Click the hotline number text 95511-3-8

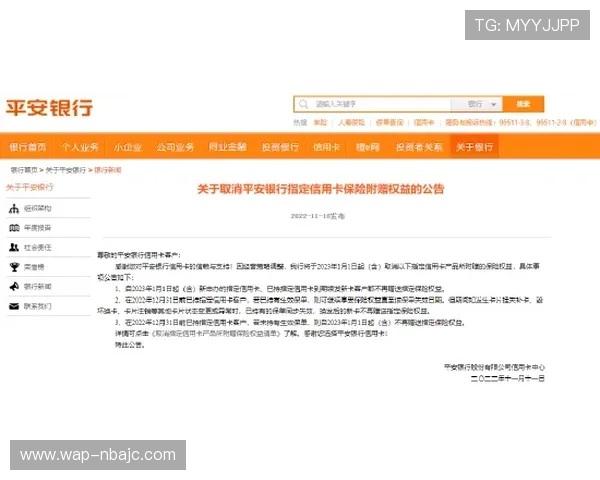(x=515, y=122)
